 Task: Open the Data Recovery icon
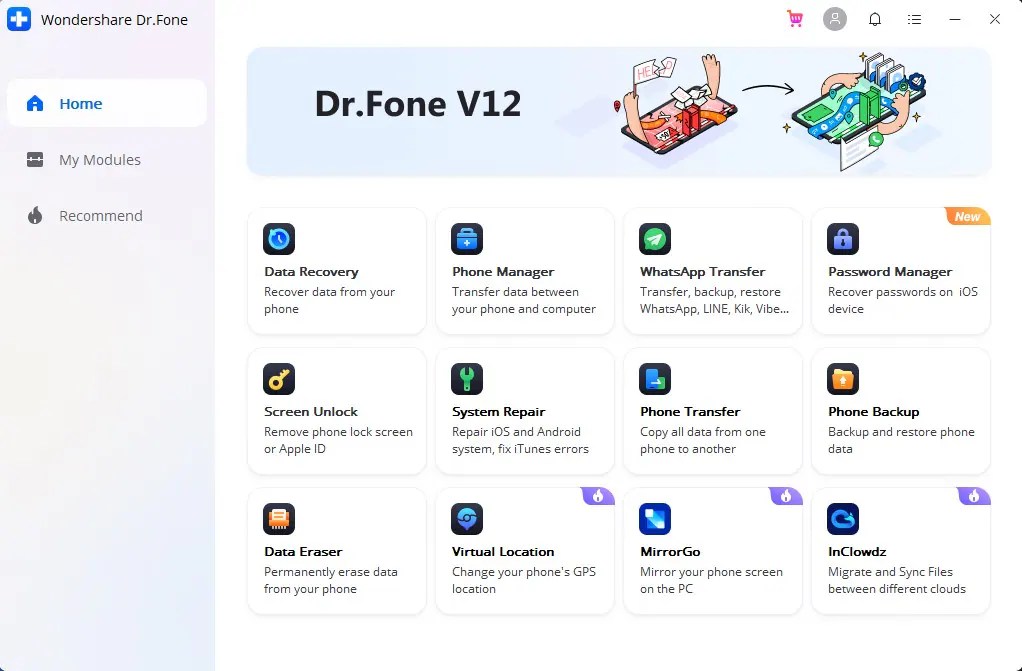pos(279,239)
